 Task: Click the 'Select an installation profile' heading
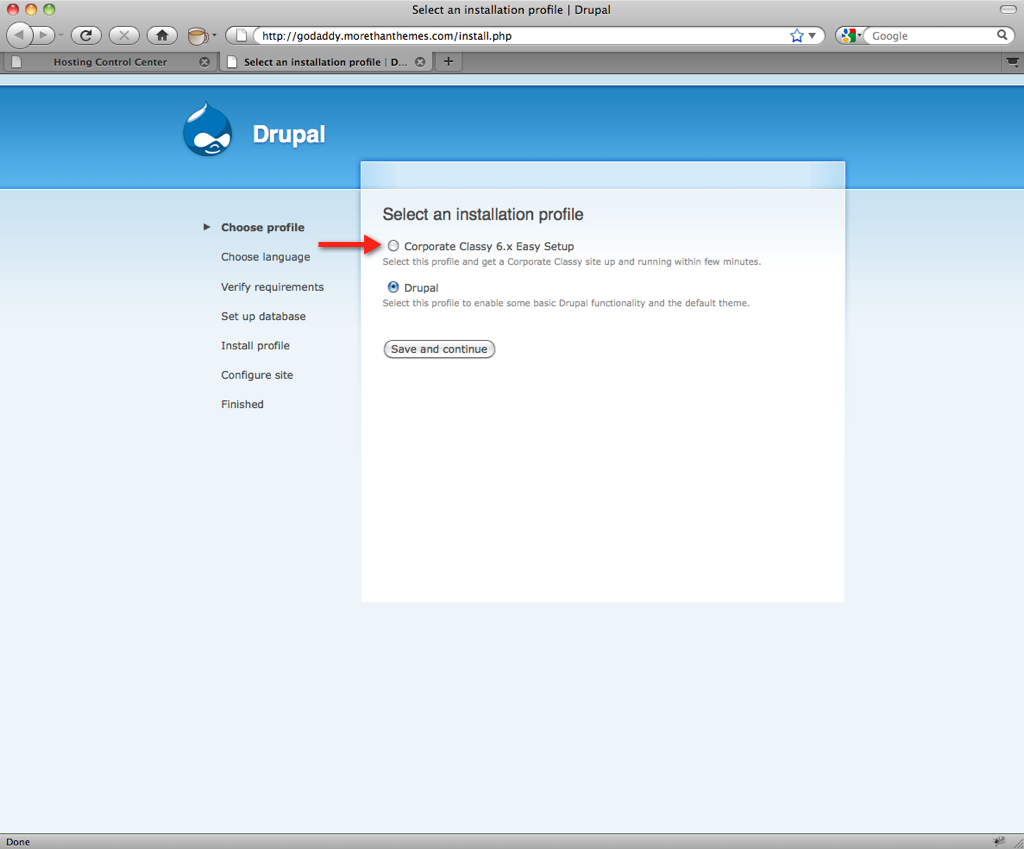[x=483, y=214]
